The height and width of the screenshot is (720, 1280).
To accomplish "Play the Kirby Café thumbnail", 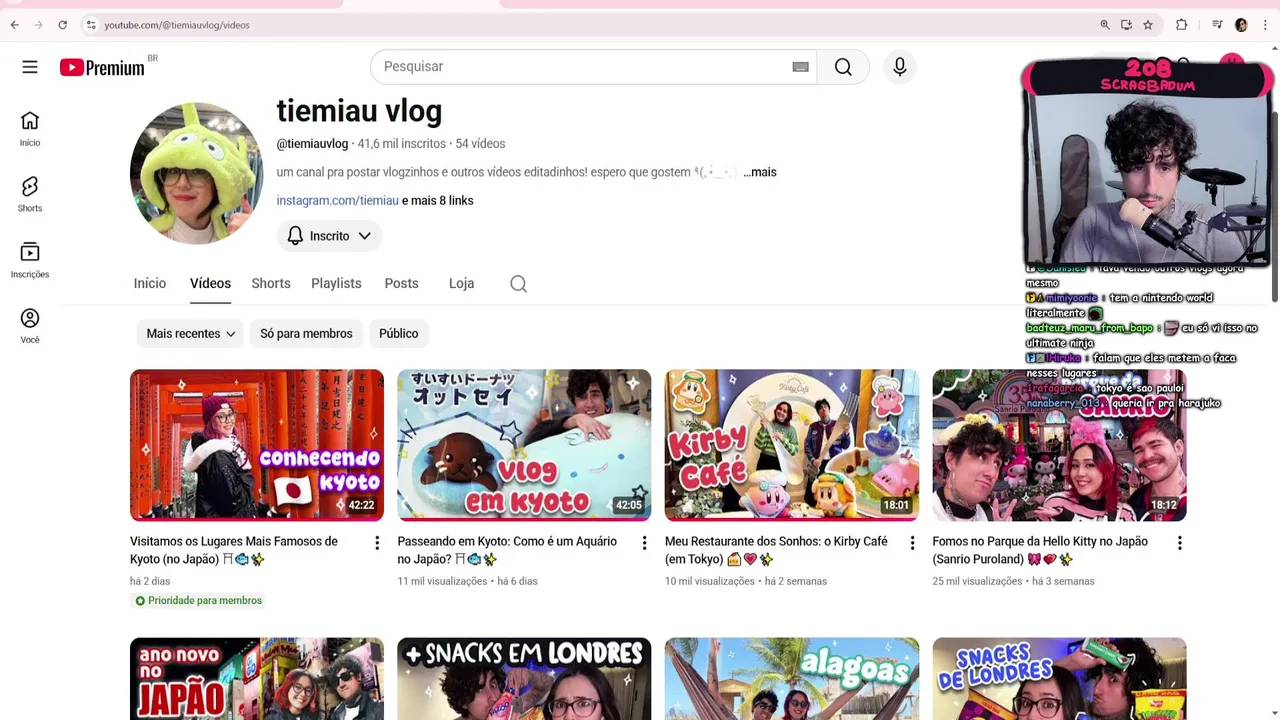I will coord(792,445).
